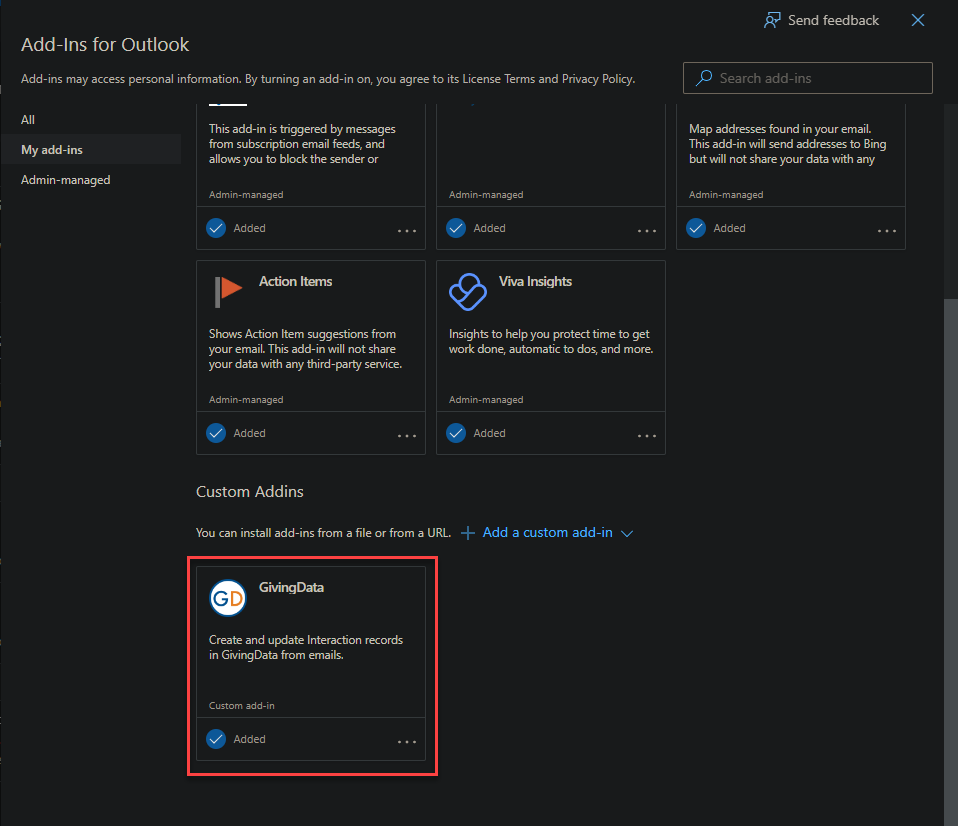
Task: Click the three-dot menu on the Bing maps add-in card
Action: pyautogui.click(x=886, y=230)
